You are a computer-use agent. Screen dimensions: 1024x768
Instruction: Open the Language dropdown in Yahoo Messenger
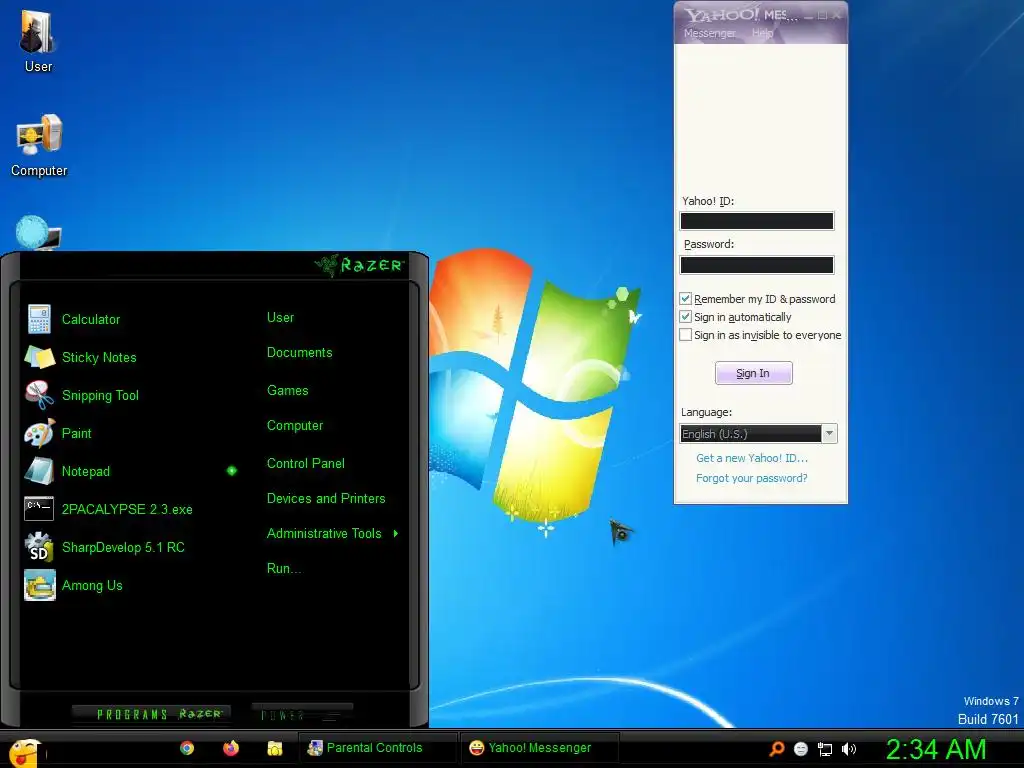coord(829,434)
